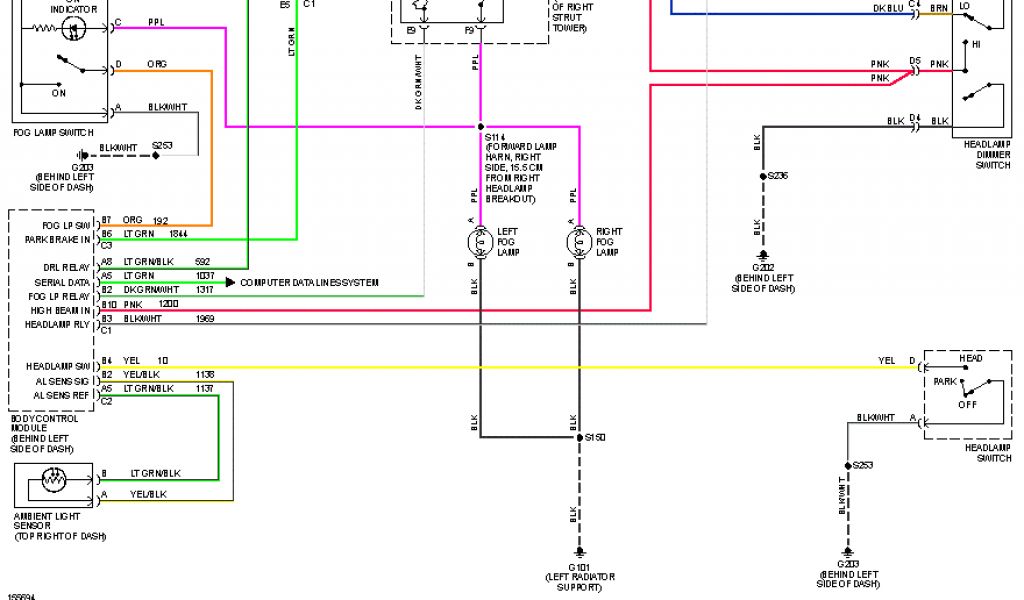Click the HIGH BEAM IN pin label

[x=60, y=310]
